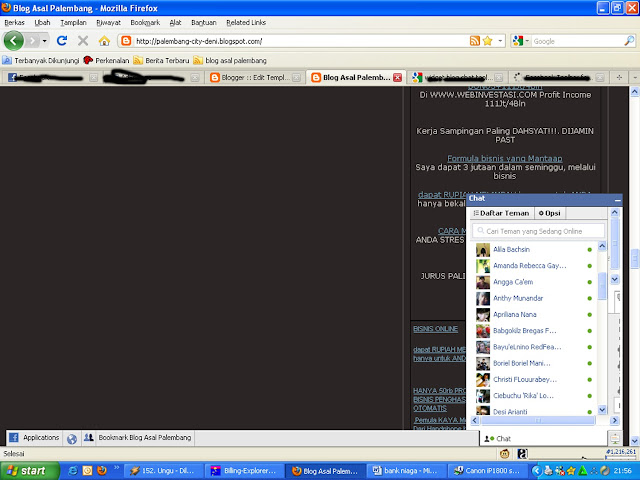Select the Daftar Teman tab in Chat
Image resolution: width=640 pixels, height=480 pixels.
tap(501, 213)
